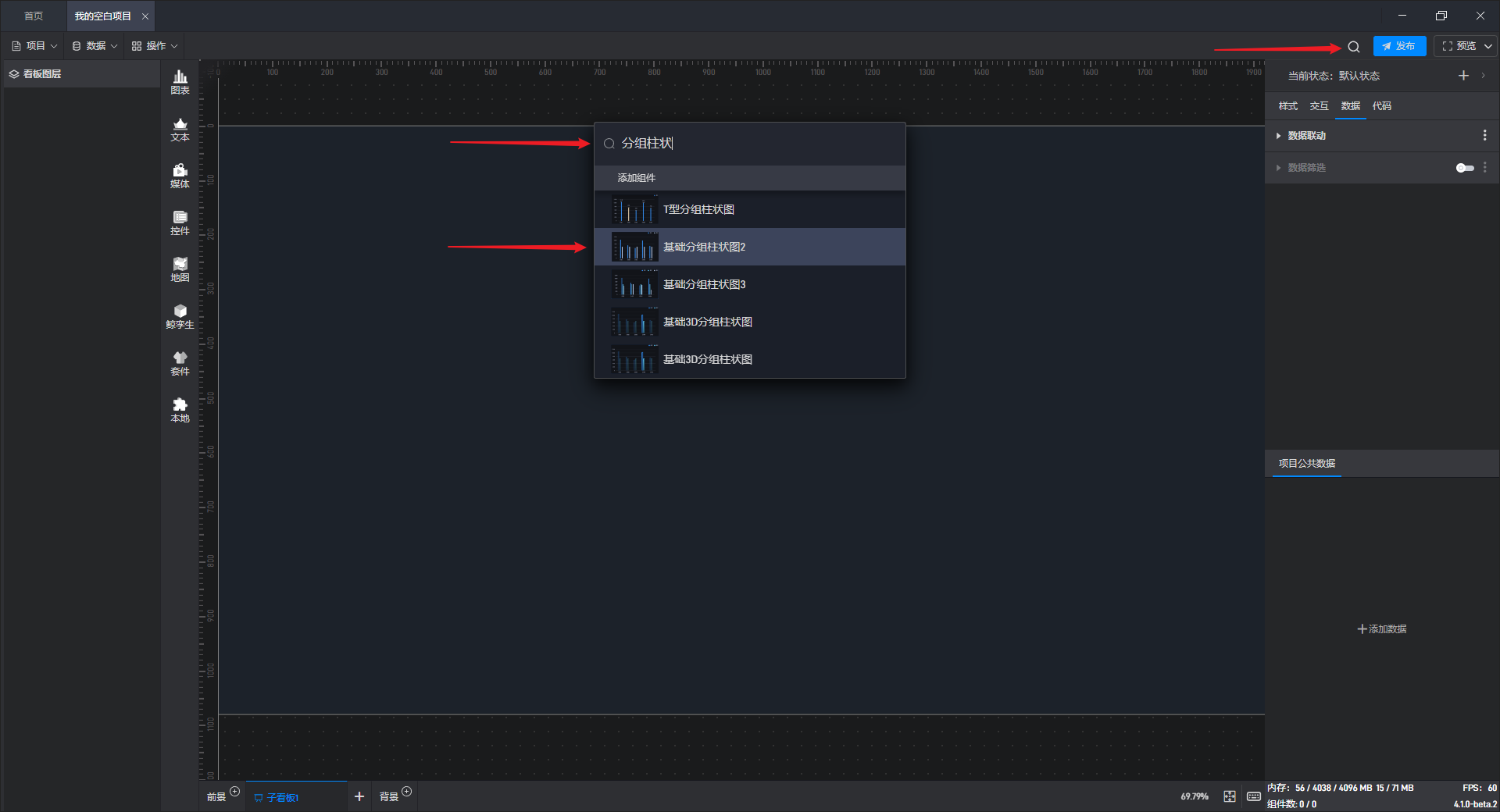
Task: Open the 媒体 media component category
Action: coord(180,176)
